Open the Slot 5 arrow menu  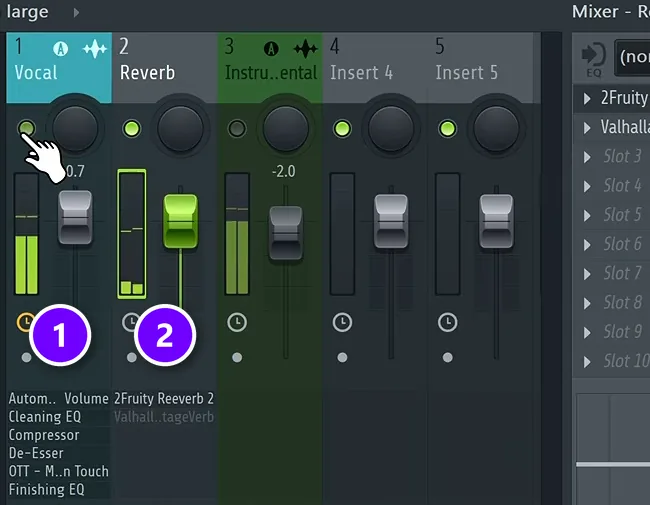(587, 216)
